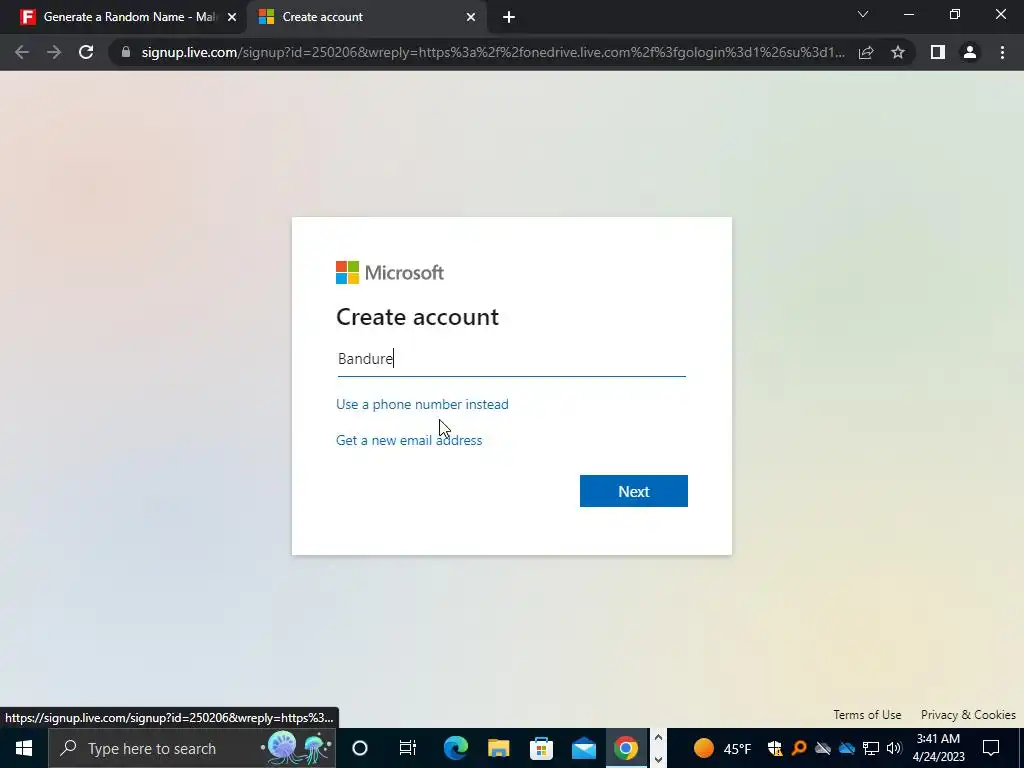Click the taskbar overflow down arrow
The height and width of the screenshot is (768, 1024).
658,760
